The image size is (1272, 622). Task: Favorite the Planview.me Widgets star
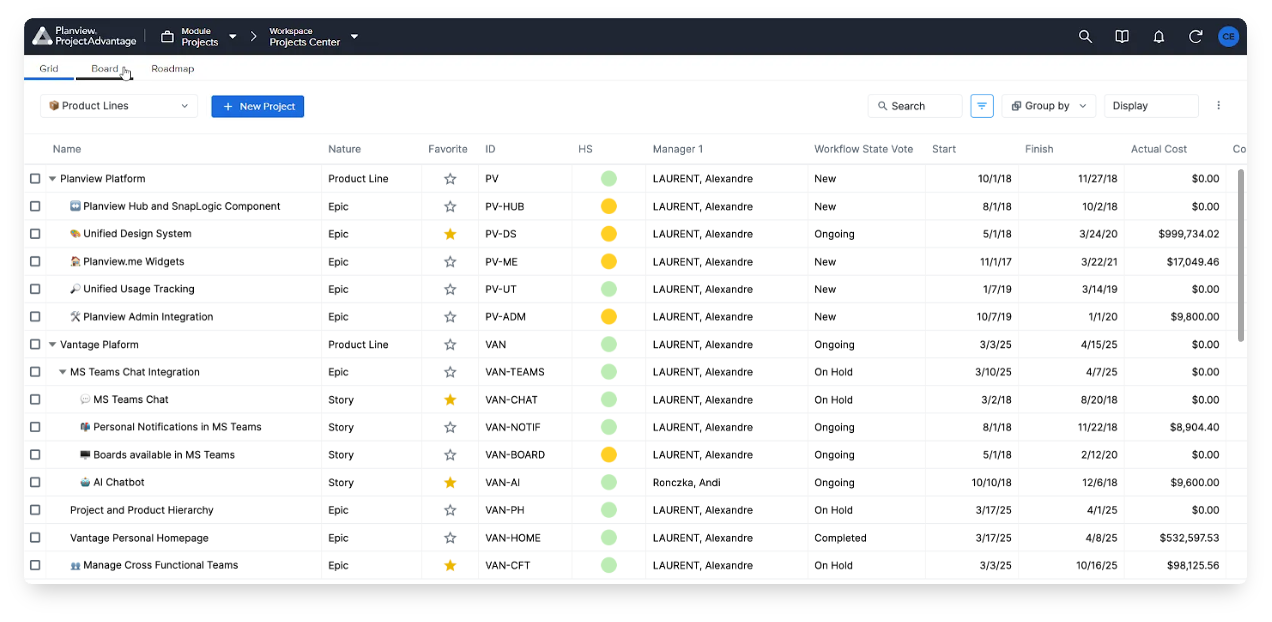(x=450, y=262)
